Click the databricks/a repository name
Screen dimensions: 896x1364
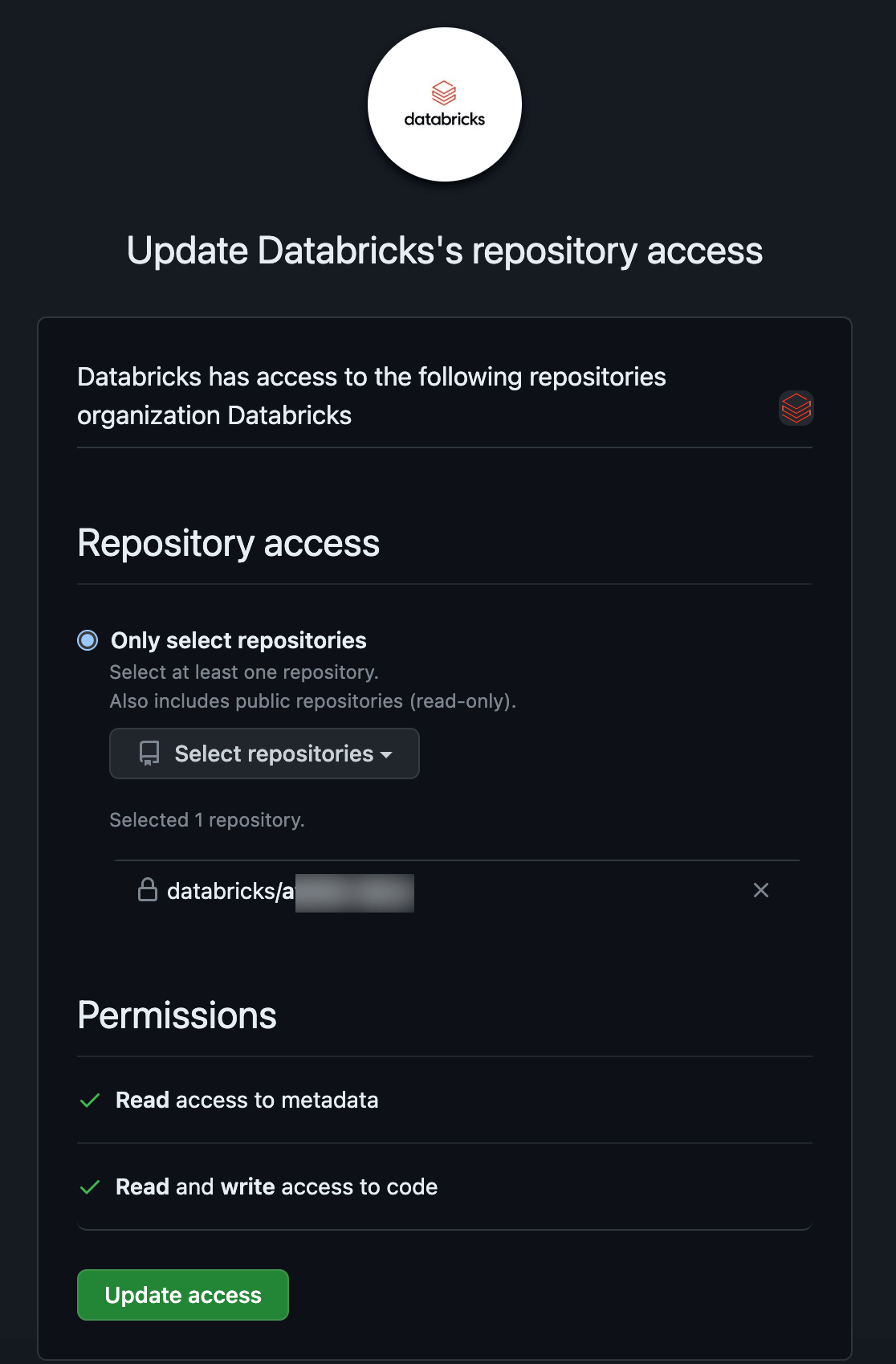230,891
